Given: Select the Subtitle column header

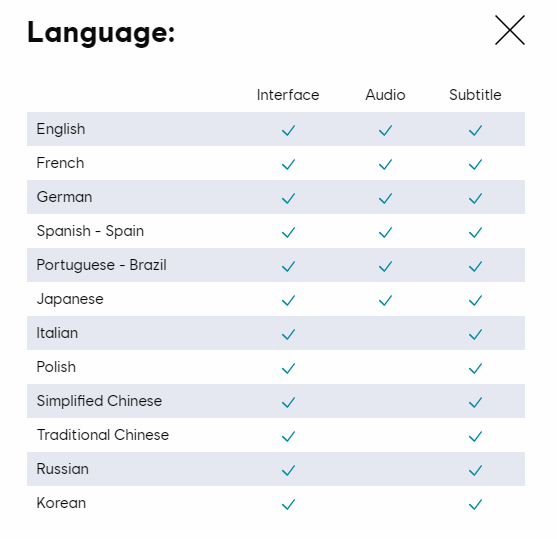Looking at the screenshot, I should tap(475, 95).
